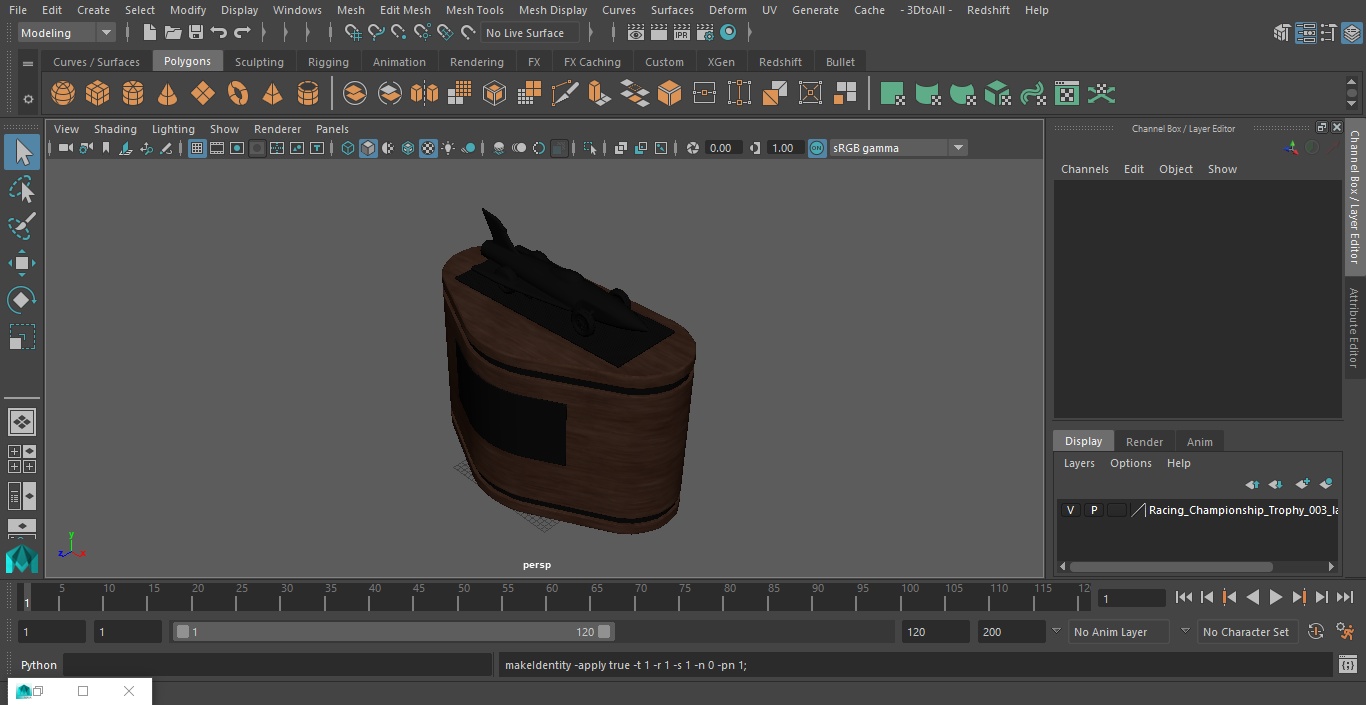This screenshot has height=705, width=1366.
Task: Click the Redo arrow icon
Action: point(242,33)
